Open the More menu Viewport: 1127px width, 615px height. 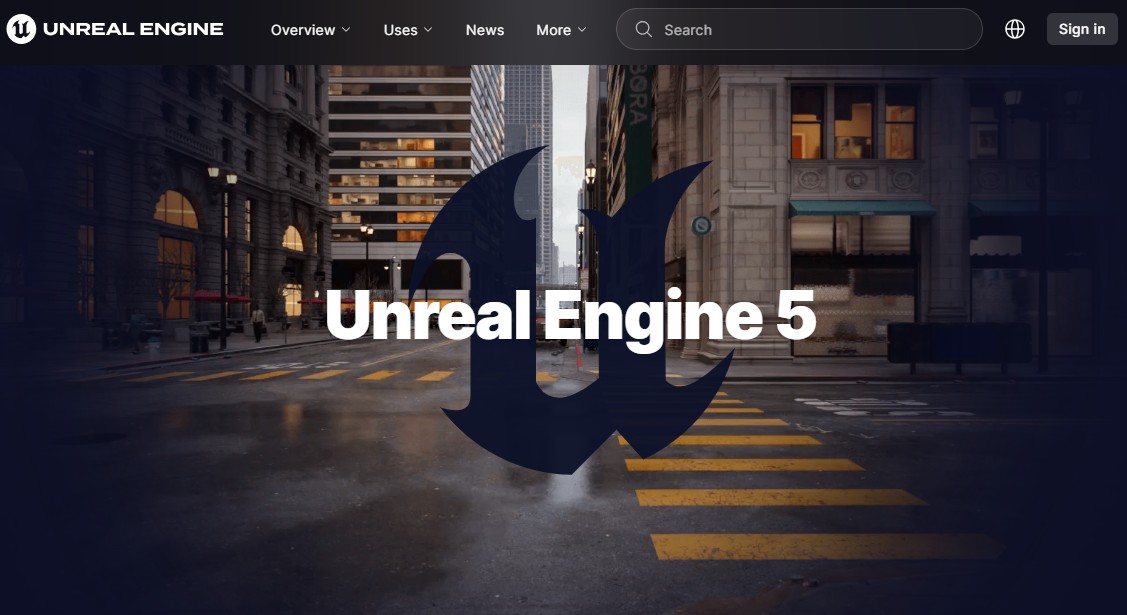(x=561, y=29)
